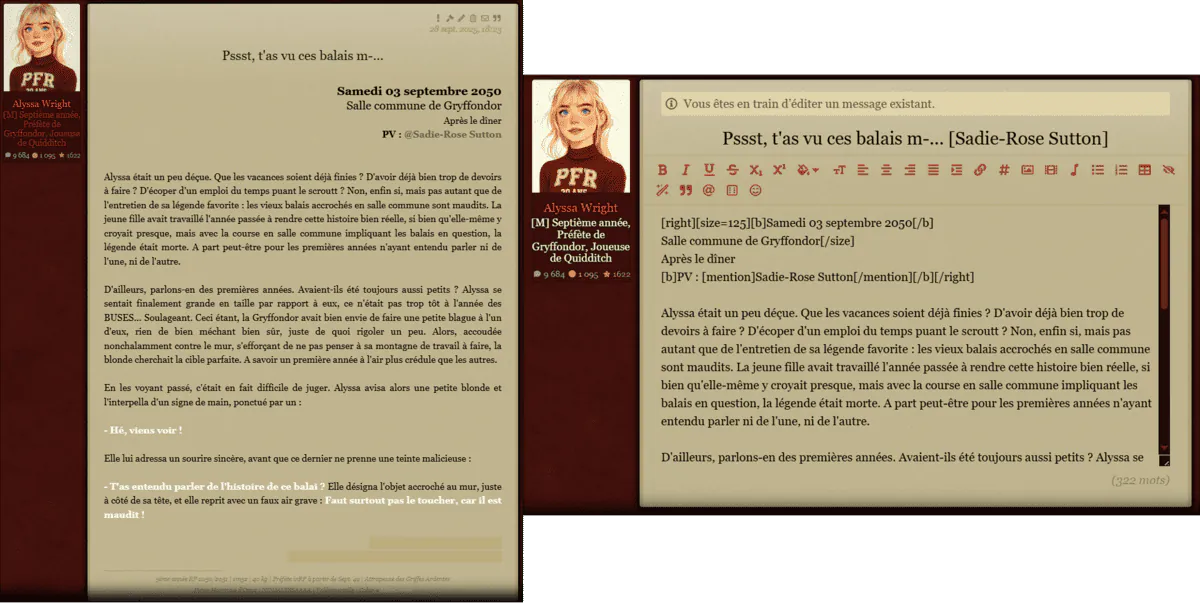Insert a quote block from editor toolbar
The height and width of the screenshot is (603, 1200).
(686, 190)
